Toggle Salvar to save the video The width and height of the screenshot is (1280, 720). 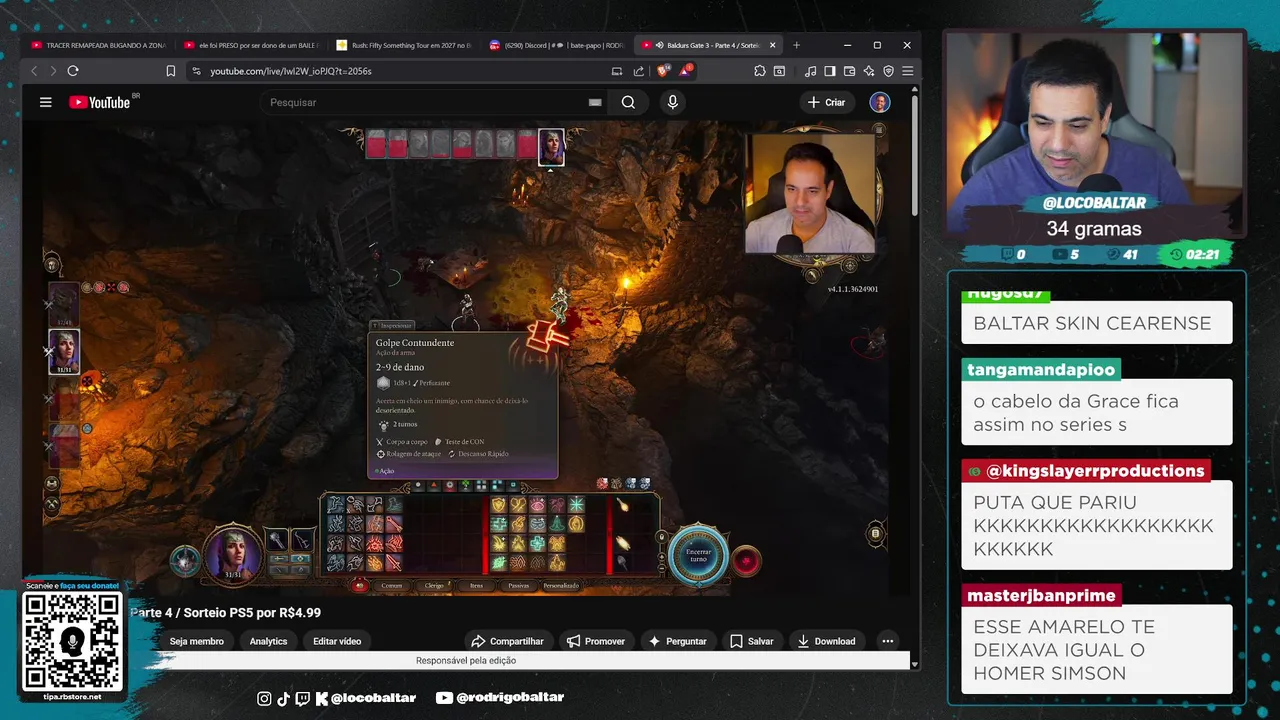point(751,641)
